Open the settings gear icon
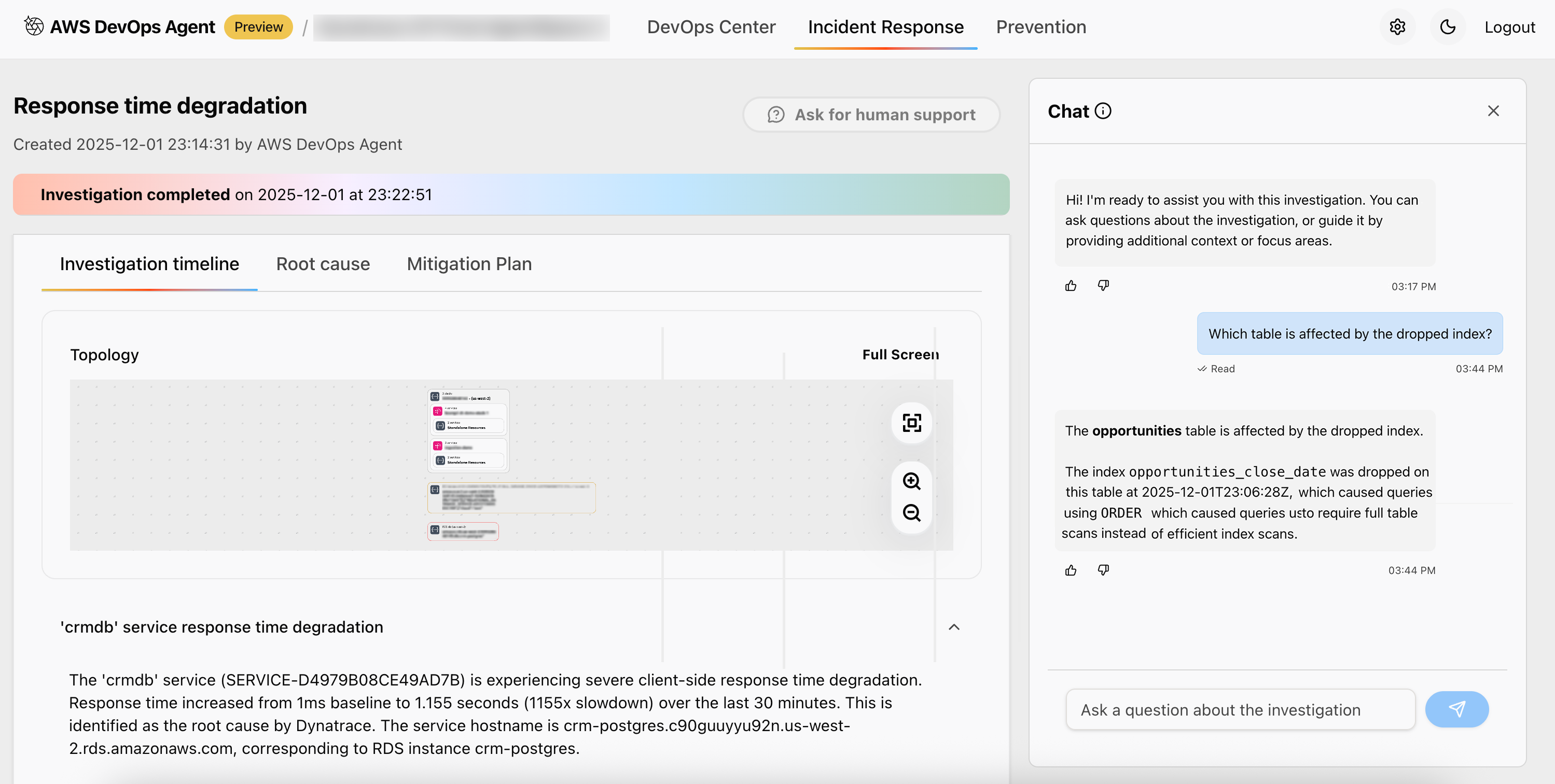 1397,26
